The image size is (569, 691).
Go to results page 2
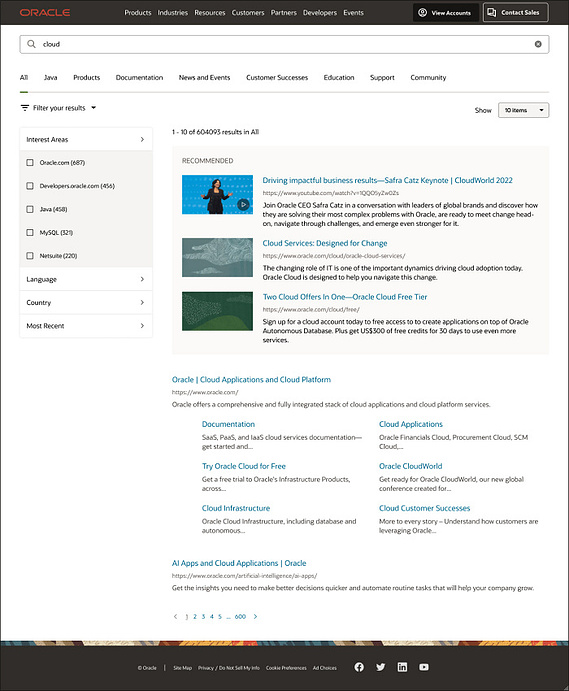click(195, 617)
